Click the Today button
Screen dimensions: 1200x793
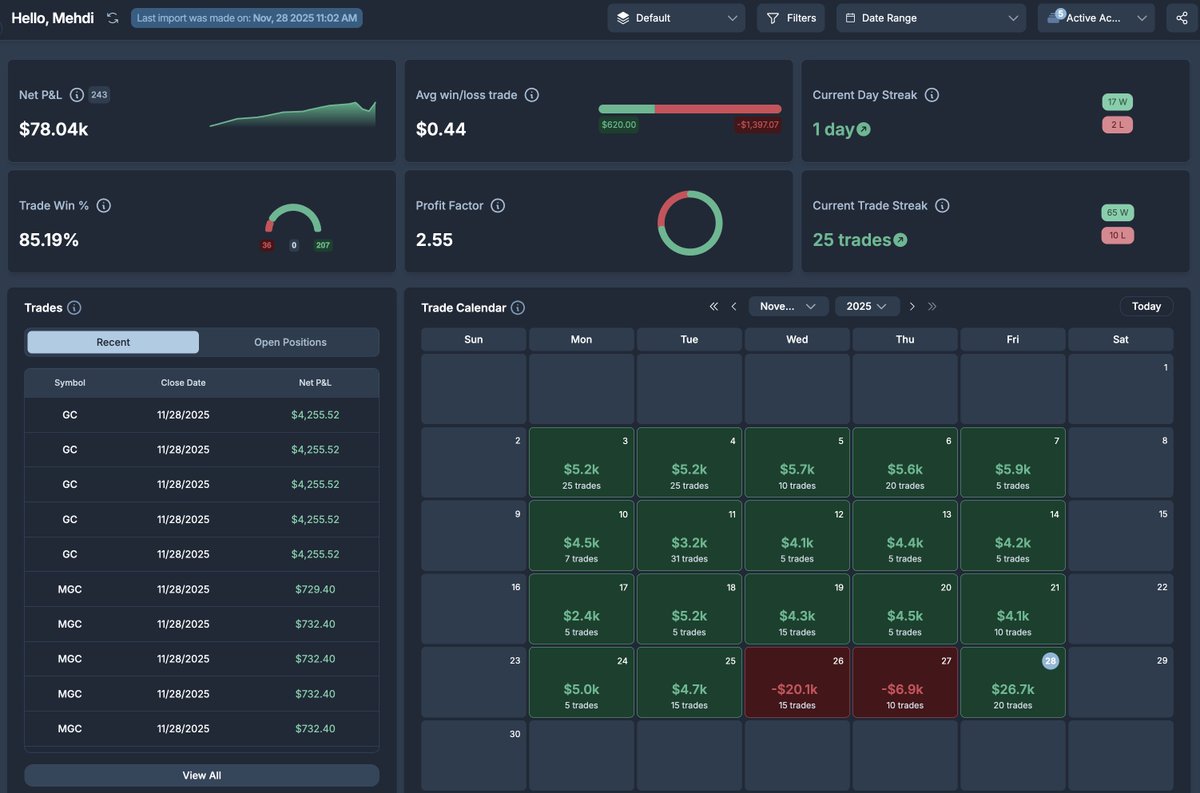coord(1146,305)
